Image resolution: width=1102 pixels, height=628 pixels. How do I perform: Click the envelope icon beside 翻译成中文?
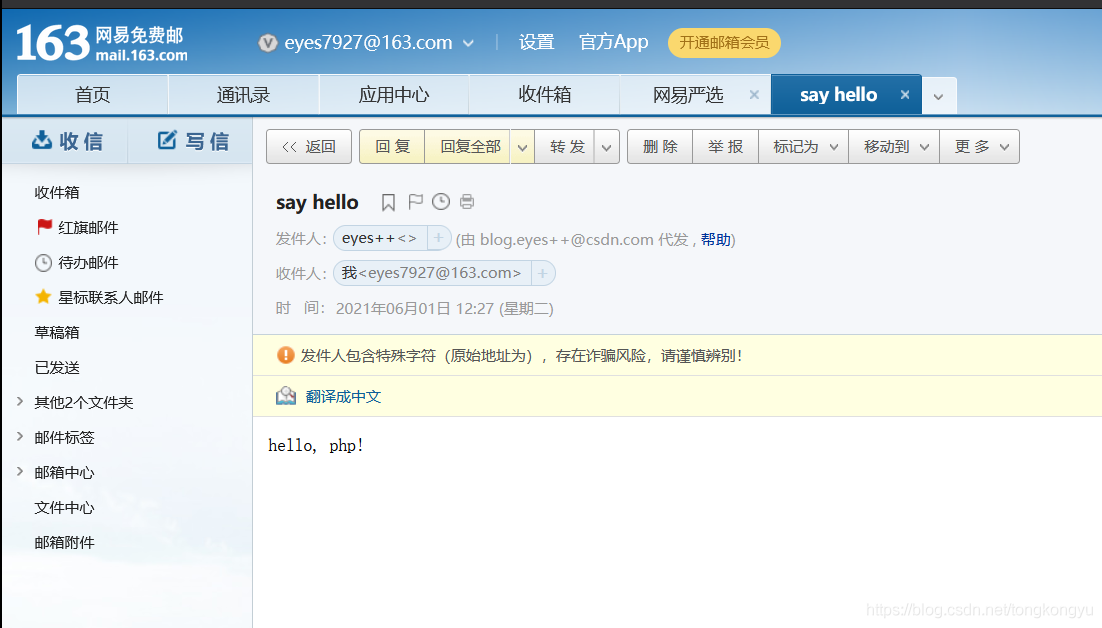(x=285, y=395)
